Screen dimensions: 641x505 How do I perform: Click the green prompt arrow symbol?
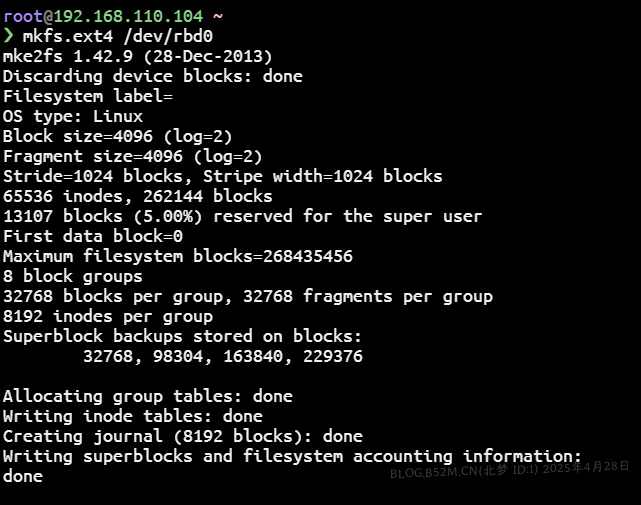[8, 36]
